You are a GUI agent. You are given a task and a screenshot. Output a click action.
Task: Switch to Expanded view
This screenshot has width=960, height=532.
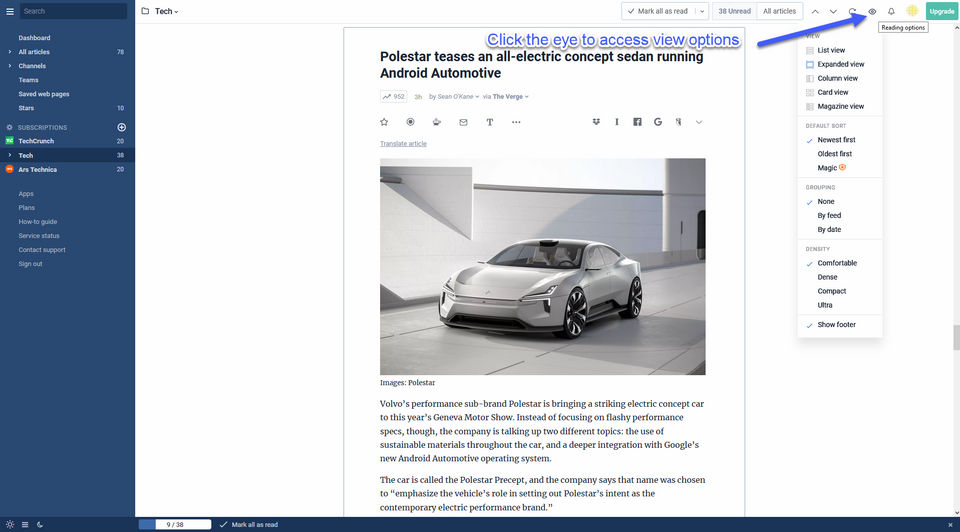coord(841,64)
